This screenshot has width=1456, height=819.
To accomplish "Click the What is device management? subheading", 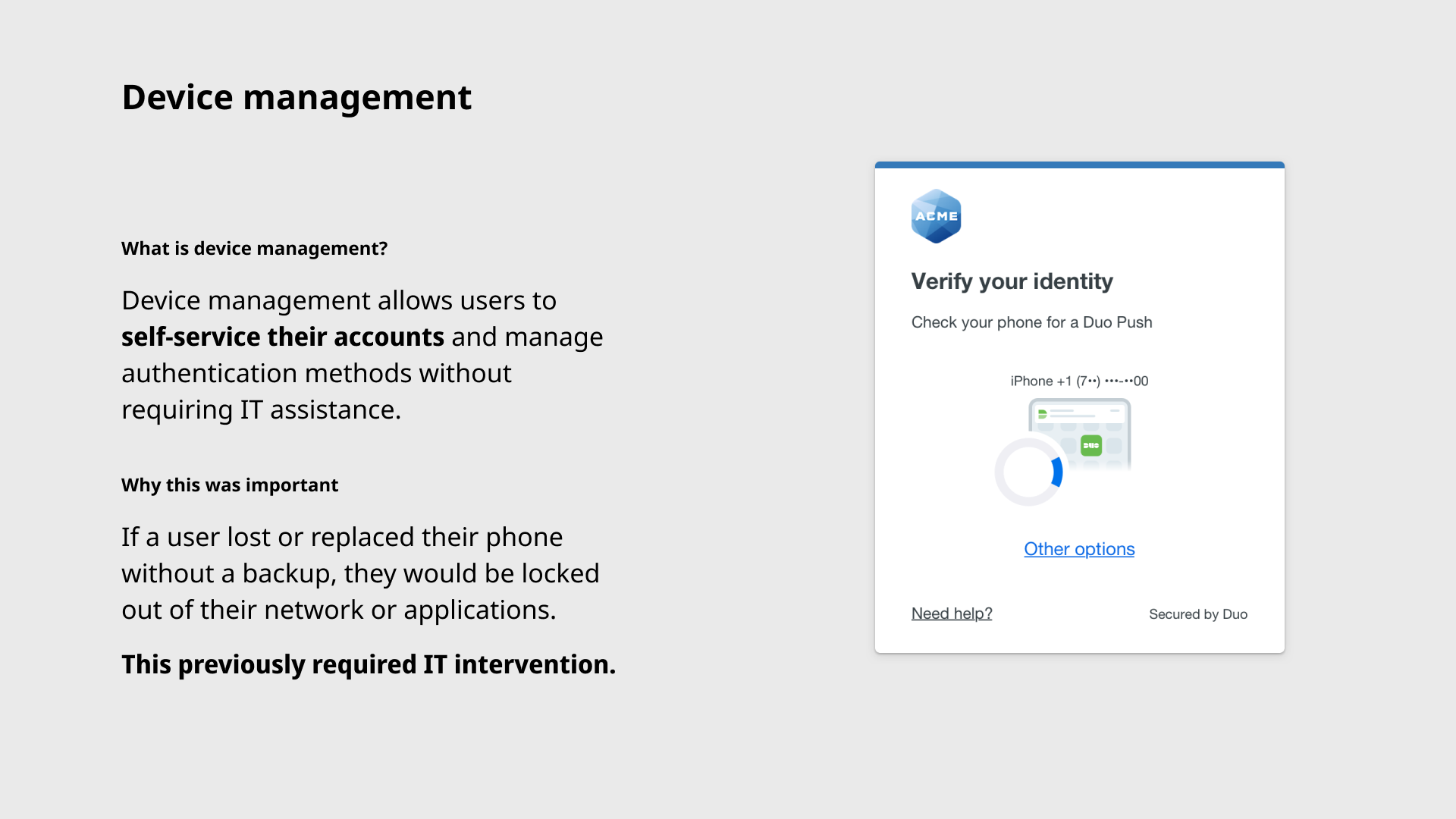I will [x=254, y=249].
